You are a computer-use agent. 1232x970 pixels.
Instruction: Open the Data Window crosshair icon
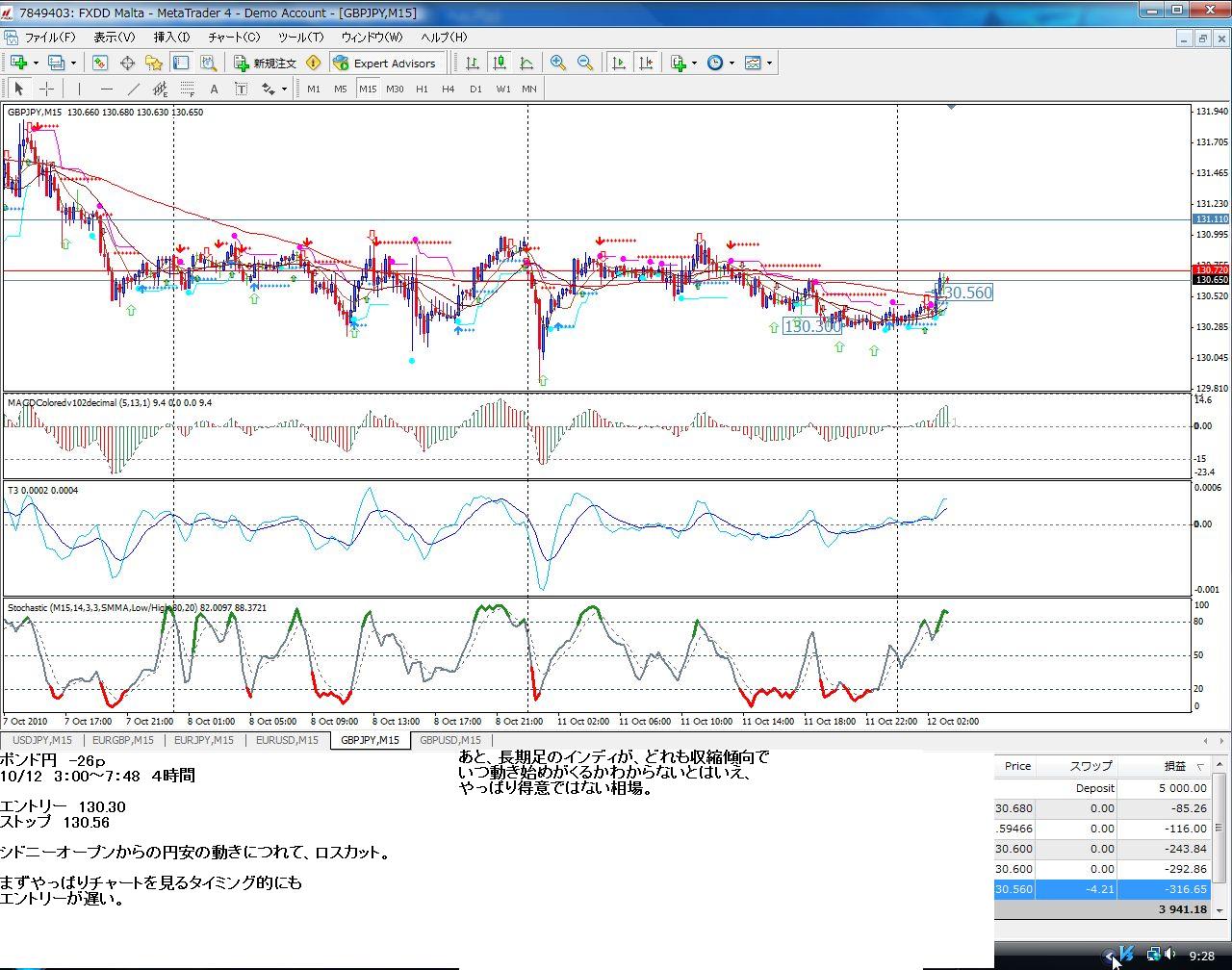pyautogui.click(x=127, y=63)
